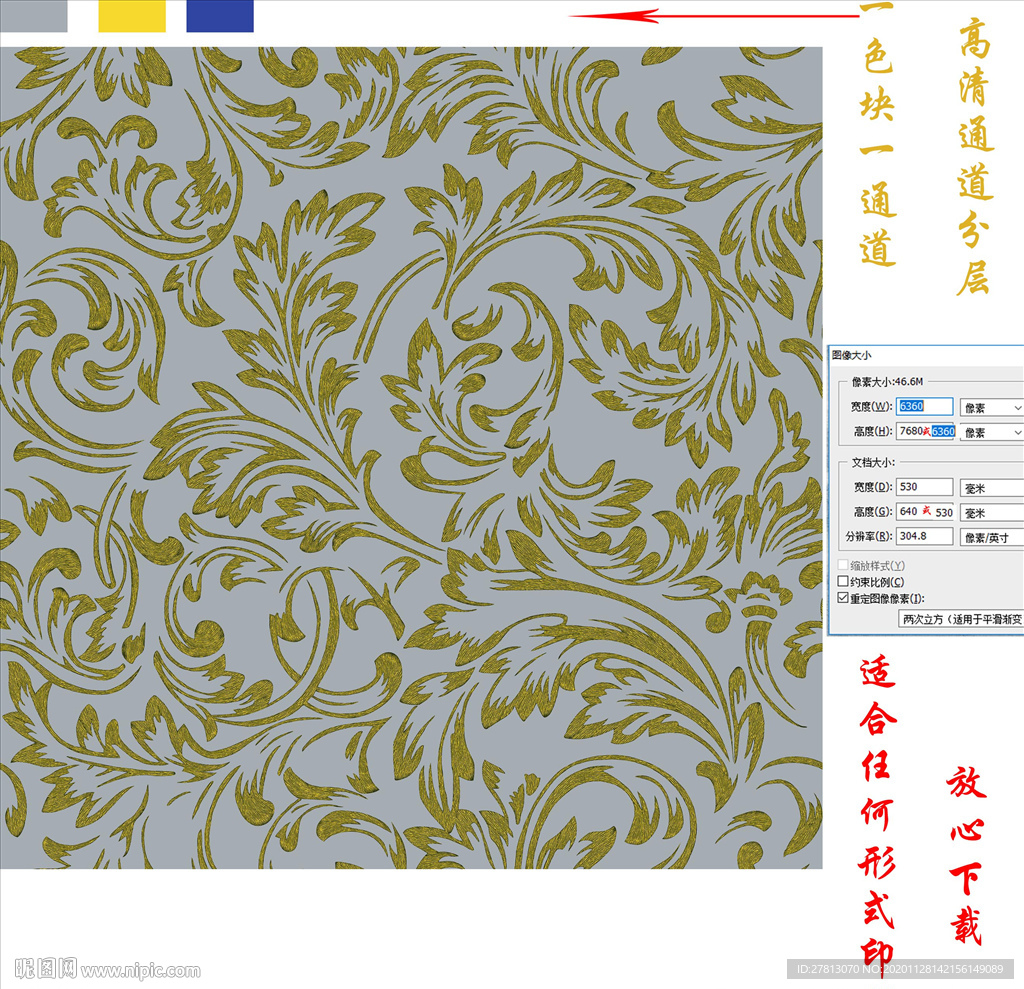The image size is (1024, 989).
Task: Toggle the 缩放样式 checkbox
Action: tap(843, 565)
